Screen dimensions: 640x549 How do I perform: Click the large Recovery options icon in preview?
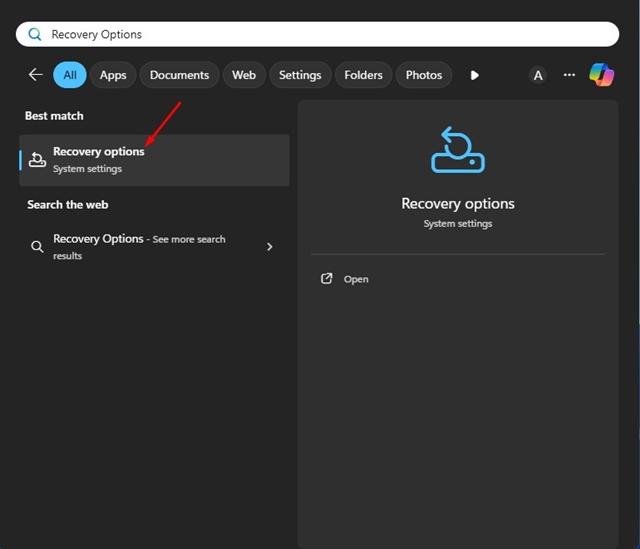457,150
